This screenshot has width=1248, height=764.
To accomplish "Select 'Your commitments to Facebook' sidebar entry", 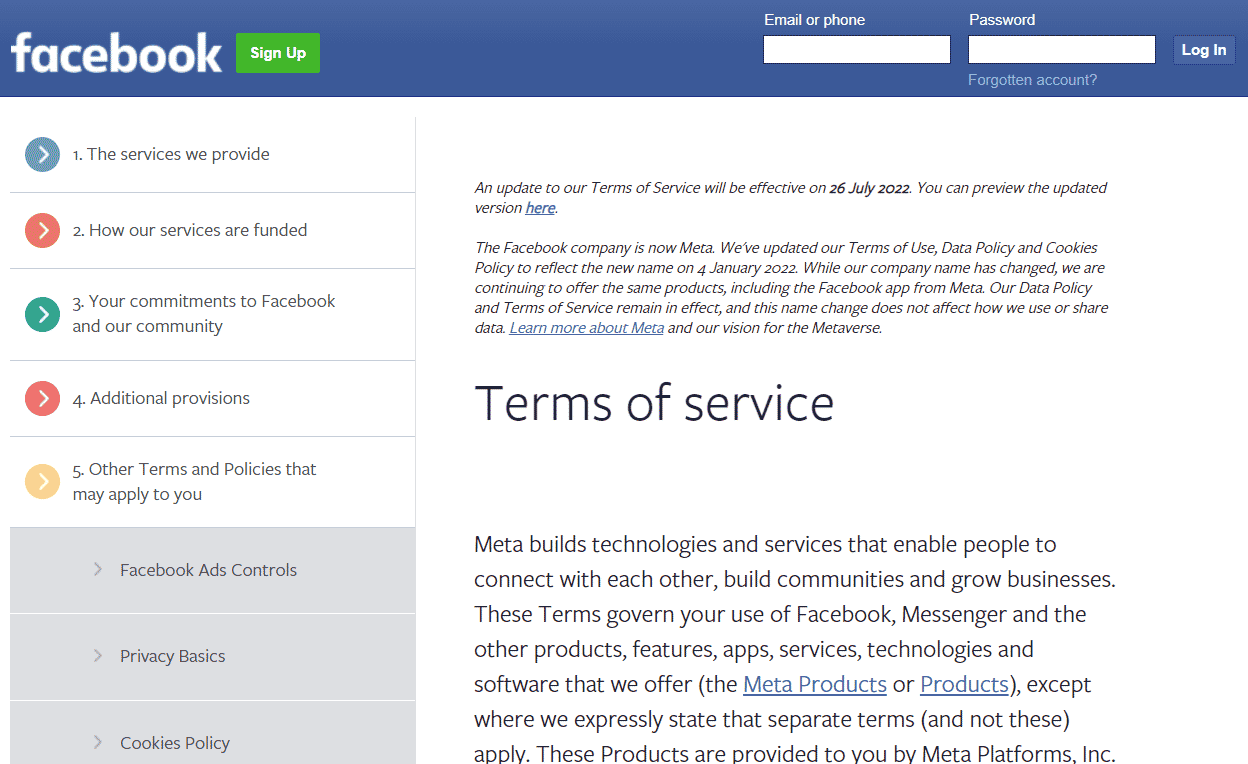I will 204,313.
